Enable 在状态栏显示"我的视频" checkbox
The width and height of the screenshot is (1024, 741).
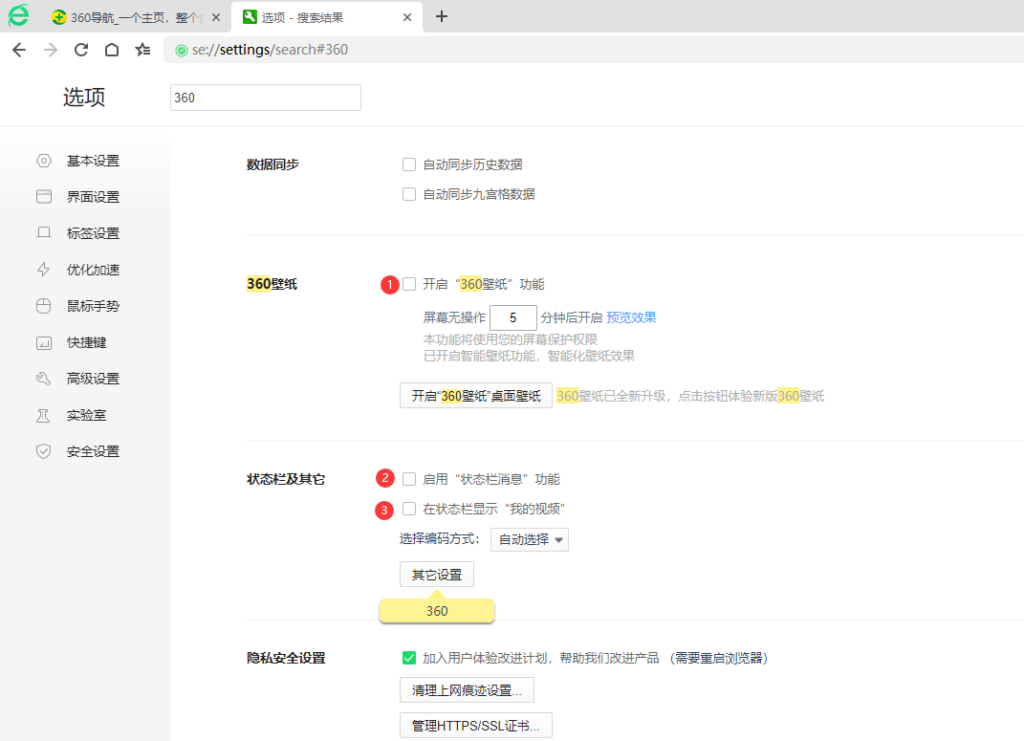pyautogui.click(x=409, y=509)
